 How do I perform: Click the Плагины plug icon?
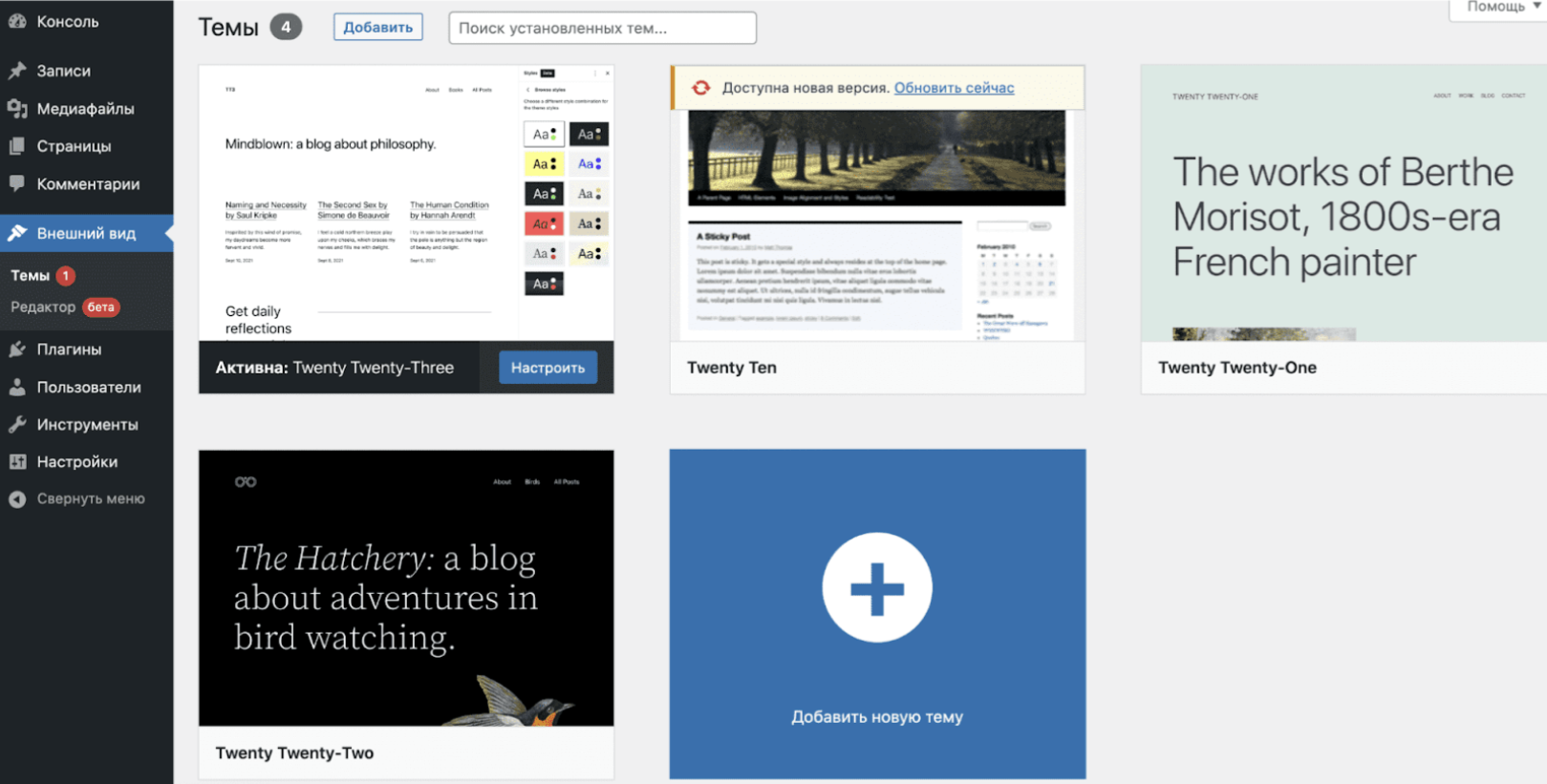point(16,350)
